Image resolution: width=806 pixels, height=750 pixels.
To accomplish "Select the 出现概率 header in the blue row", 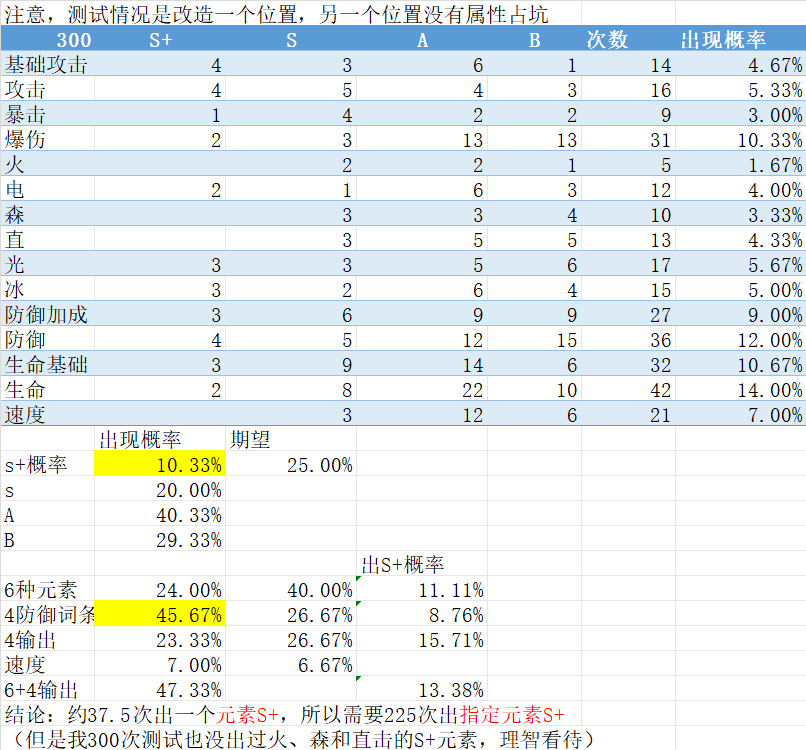I will coord(723,40).
